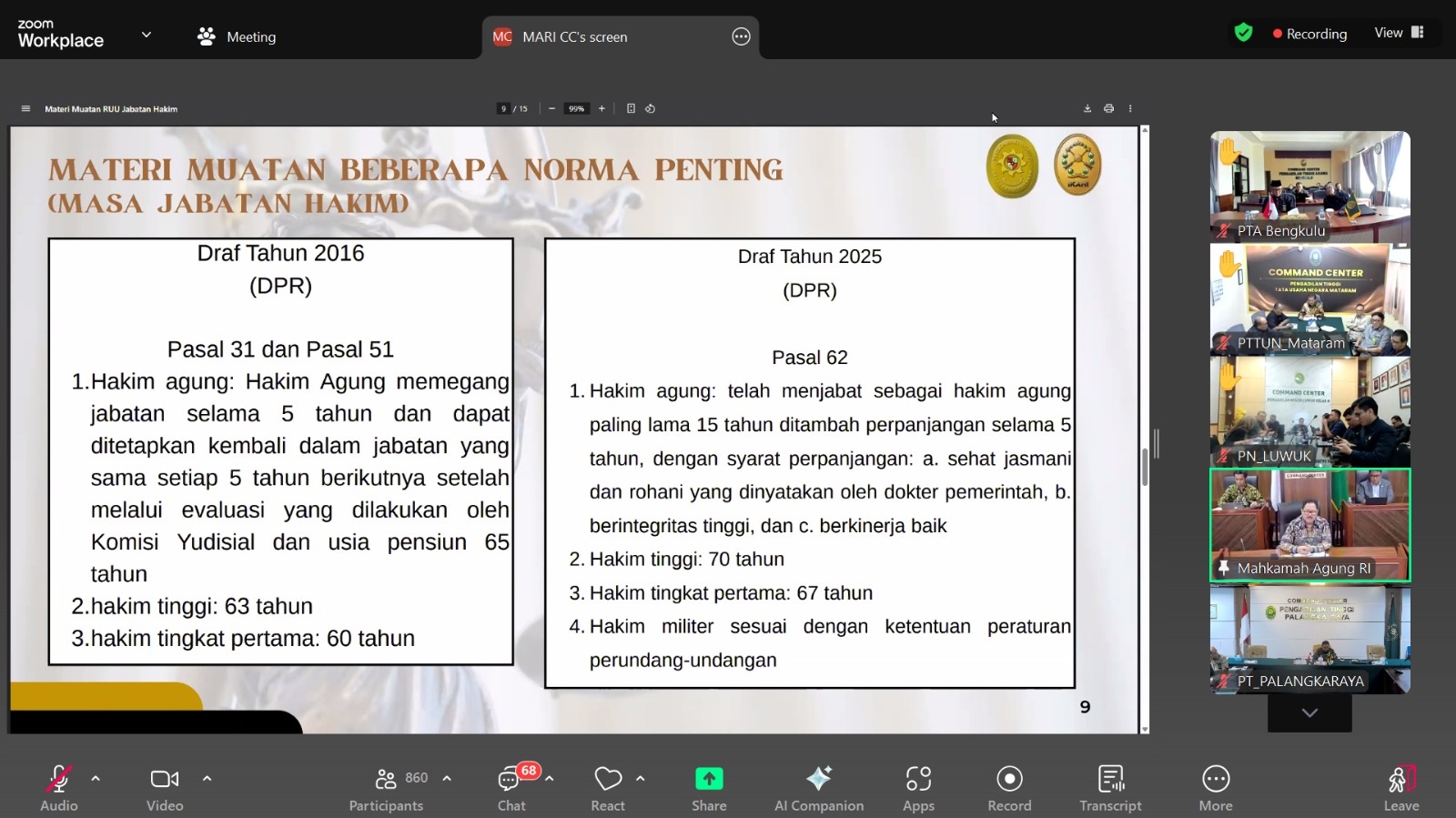Click the PDF page number field
Viewport: 1456px width, 818px height.
point(503,108)
